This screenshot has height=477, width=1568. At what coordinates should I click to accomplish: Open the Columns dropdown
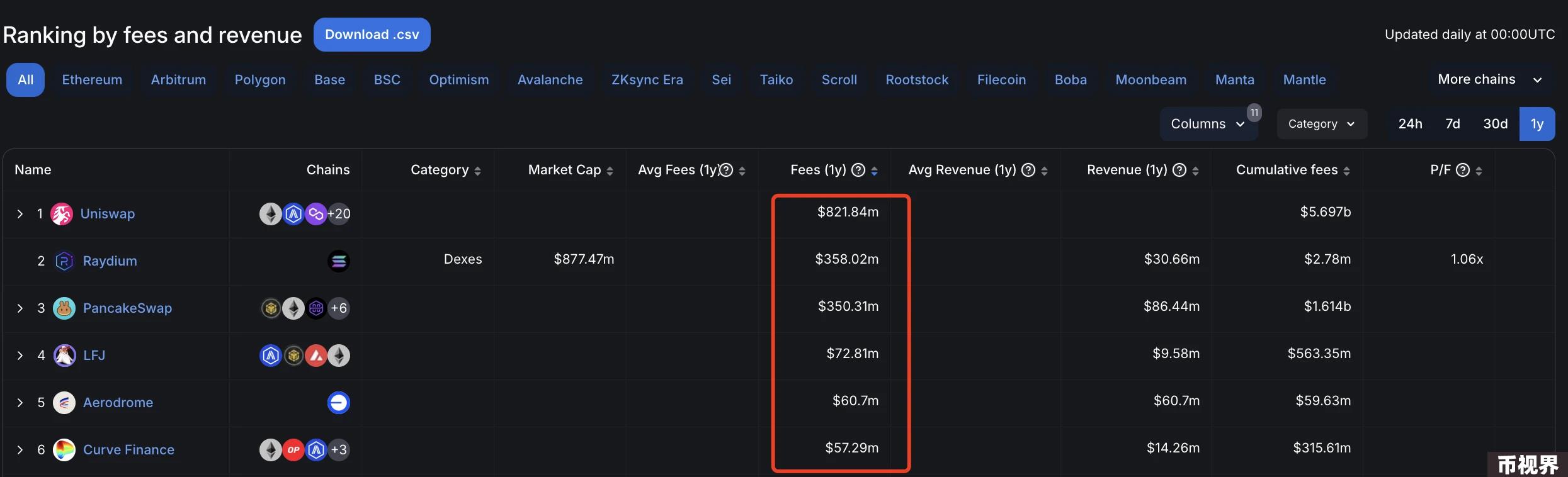(1208, 124)
